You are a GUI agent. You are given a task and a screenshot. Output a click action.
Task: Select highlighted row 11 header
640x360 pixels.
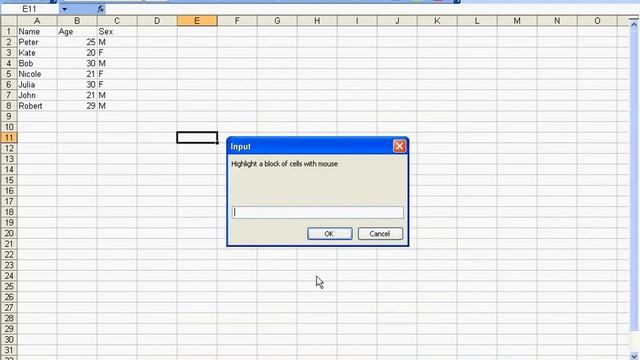pyautogui.click(x=9, y=138)
